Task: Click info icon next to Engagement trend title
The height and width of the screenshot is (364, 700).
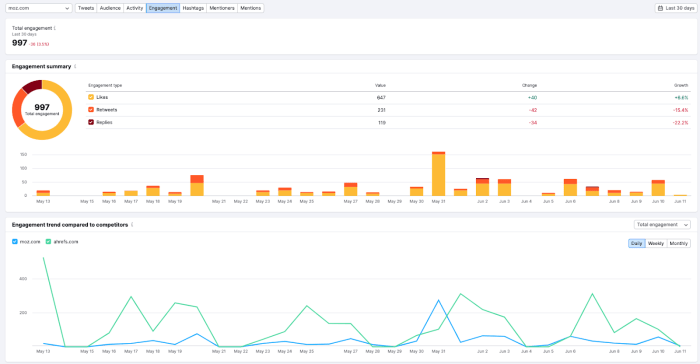Action: (132, 225)
